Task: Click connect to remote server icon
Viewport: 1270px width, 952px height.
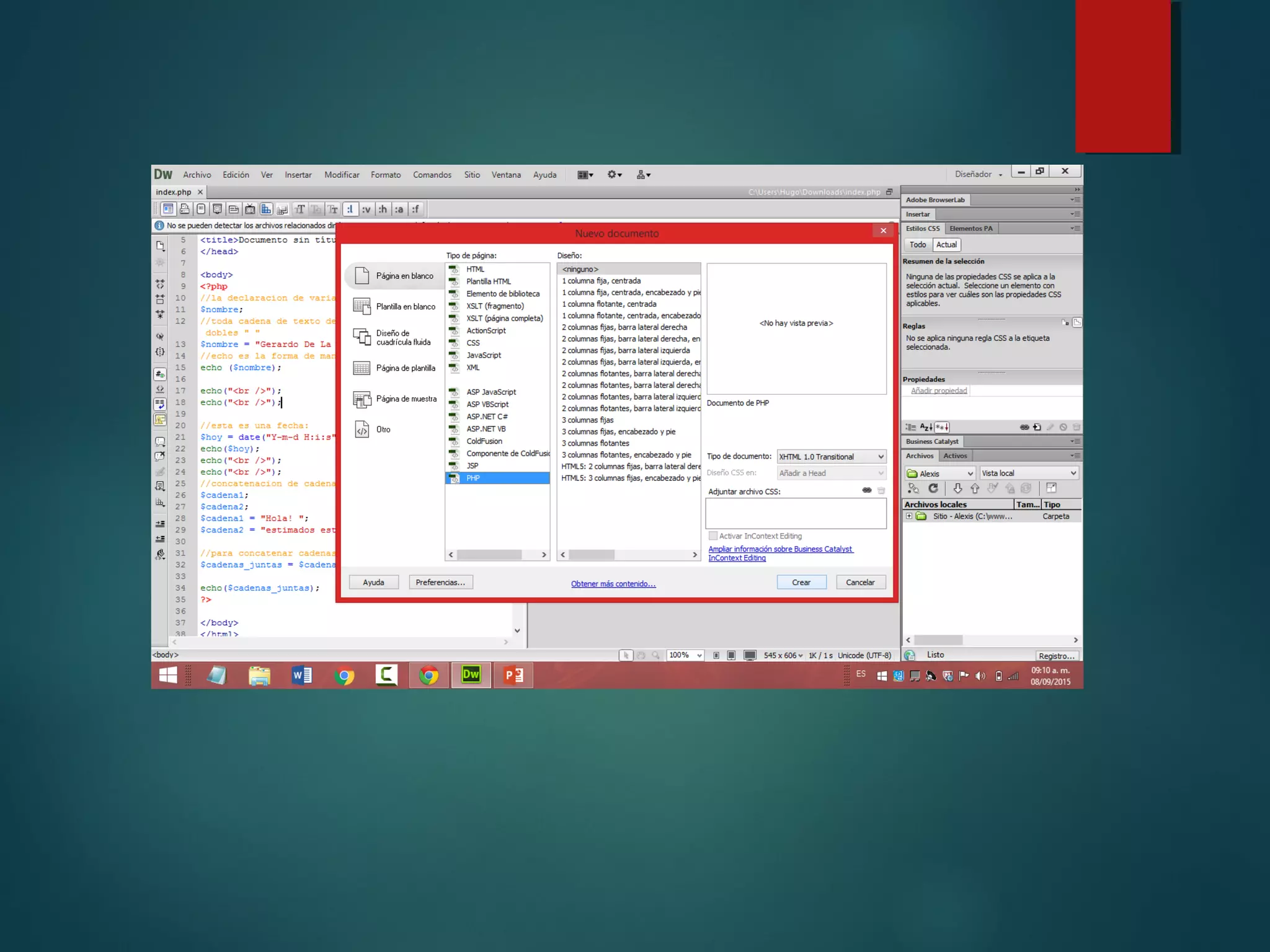Action: click(913, 488)
